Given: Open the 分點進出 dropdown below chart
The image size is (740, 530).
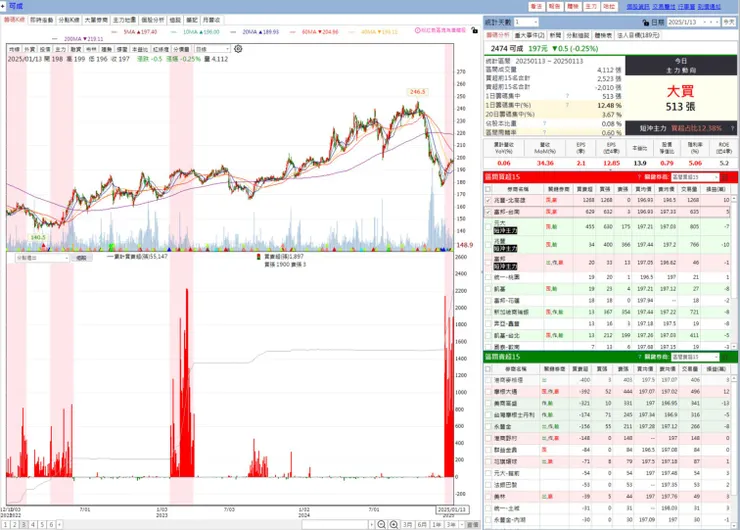Looking at the screenshot, I should (x=42, y=258).
